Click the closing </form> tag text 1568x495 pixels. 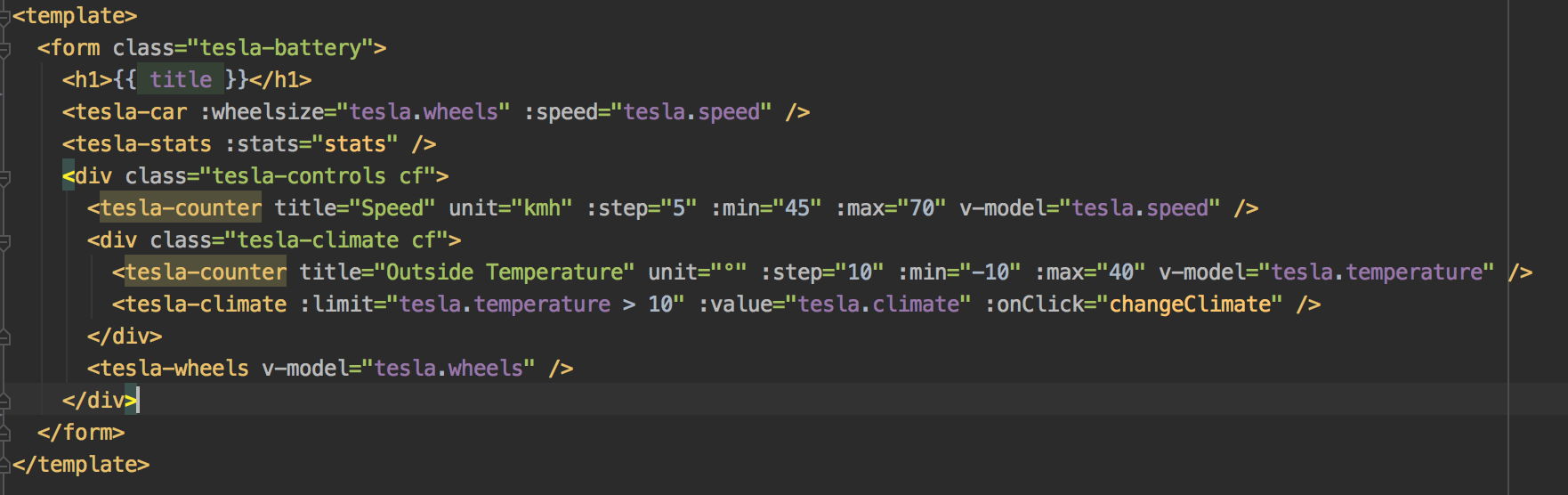[x=81, y=433]
